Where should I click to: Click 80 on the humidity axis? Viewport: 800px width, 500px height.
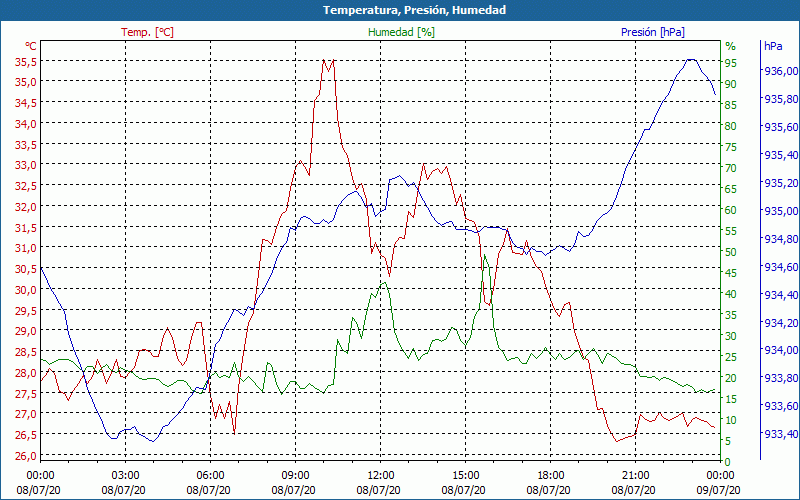click(731, 126)
